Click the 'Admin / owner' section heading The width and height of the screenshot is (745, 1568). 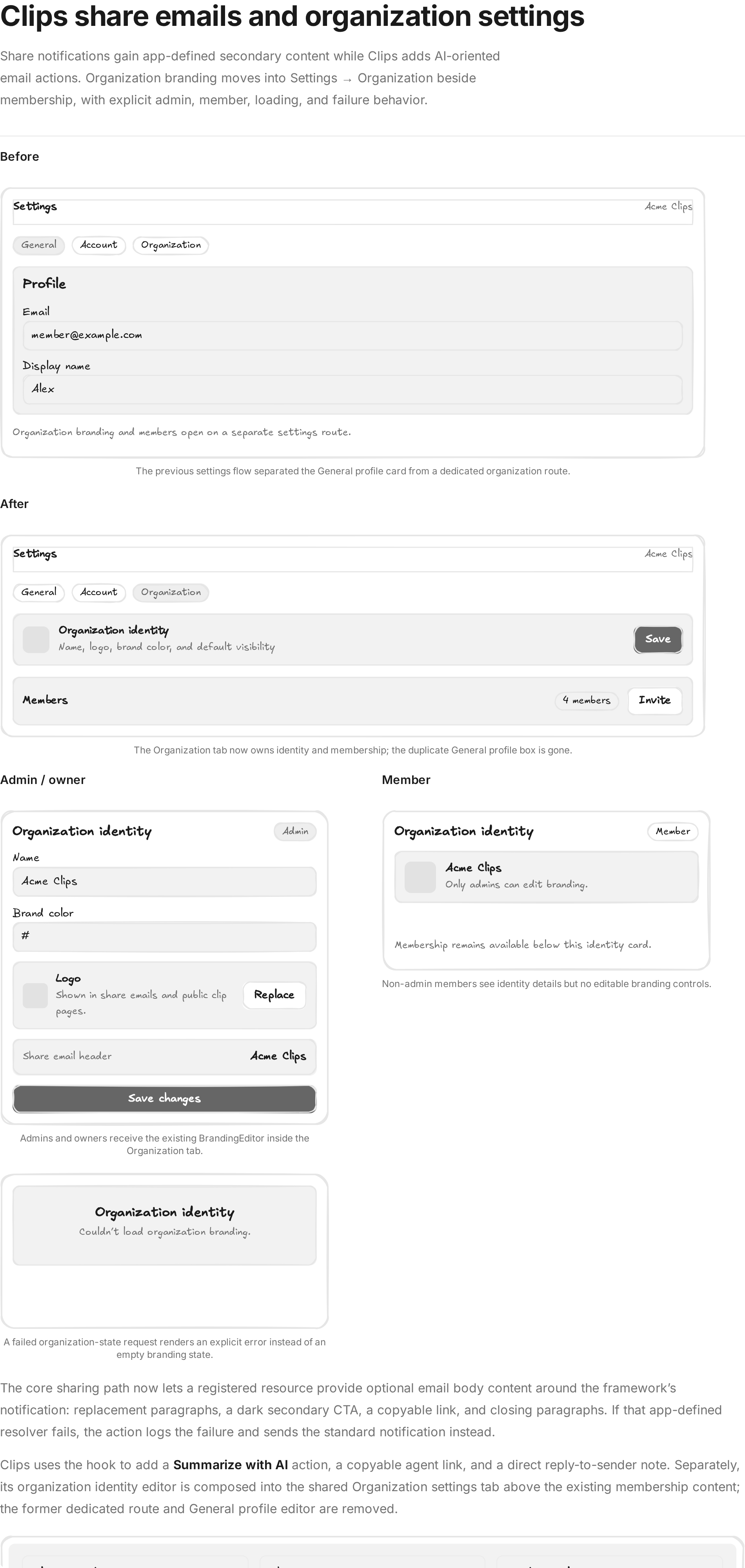[43, 780]
